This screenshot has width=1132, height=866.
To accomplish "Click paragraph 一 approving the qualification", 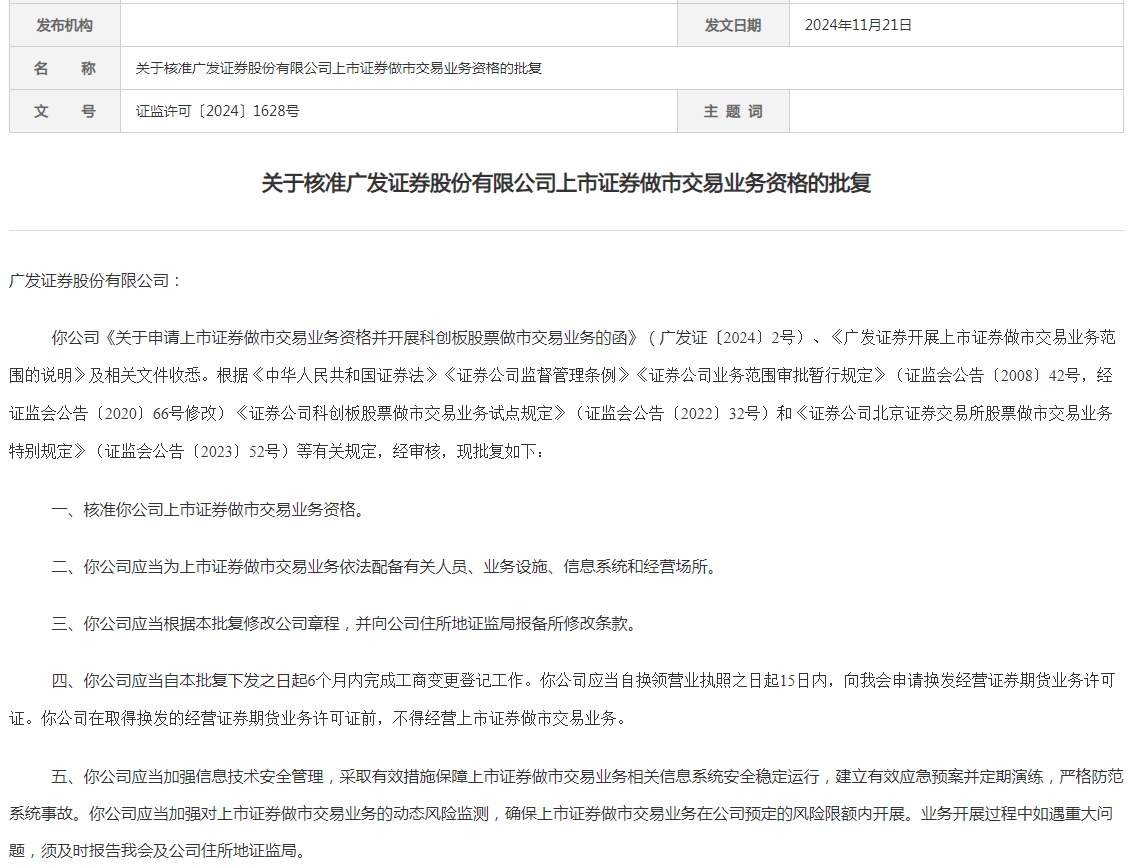I will pos(210,509).
